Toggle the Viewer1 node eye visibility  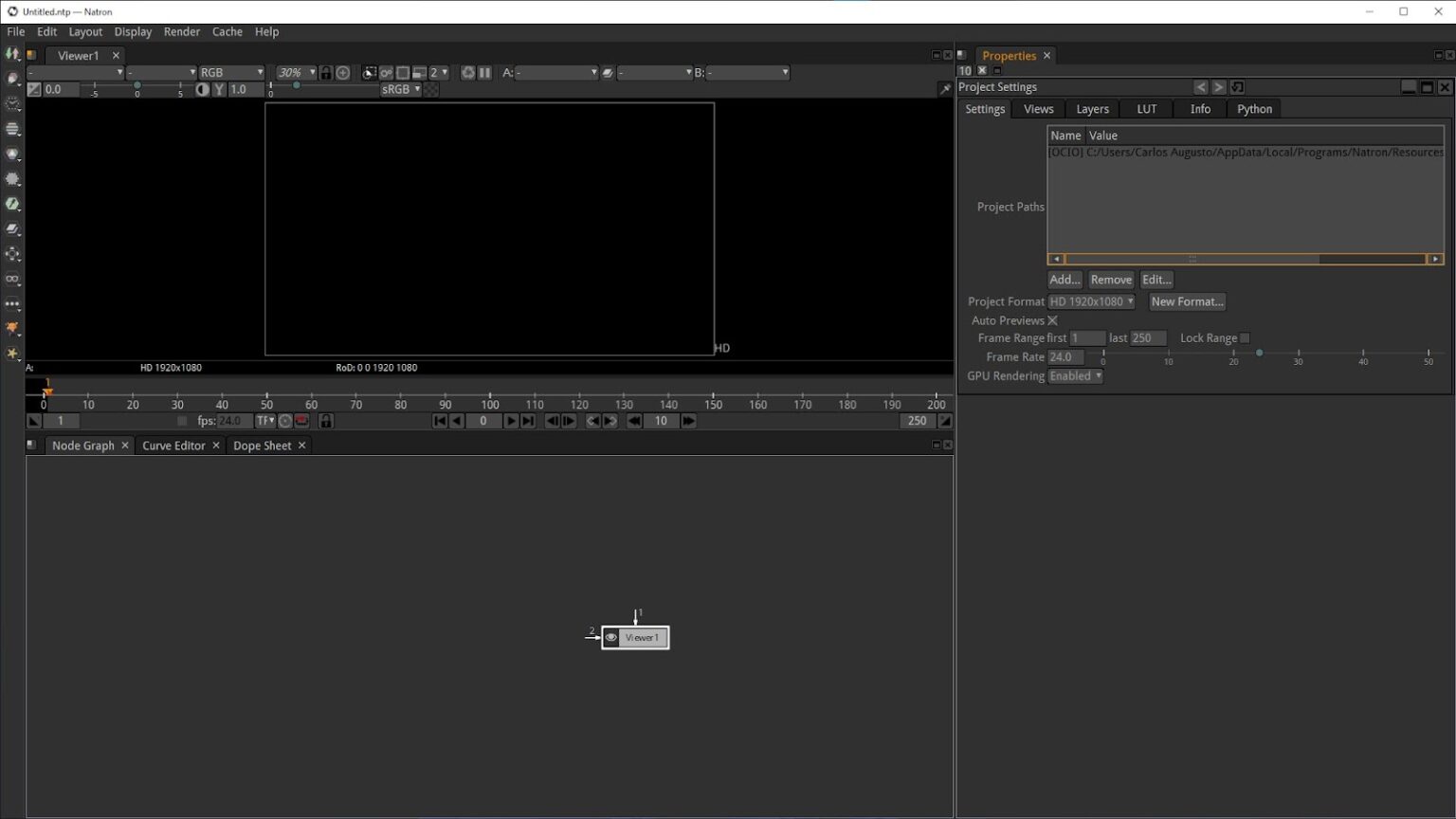pos(610,637)
